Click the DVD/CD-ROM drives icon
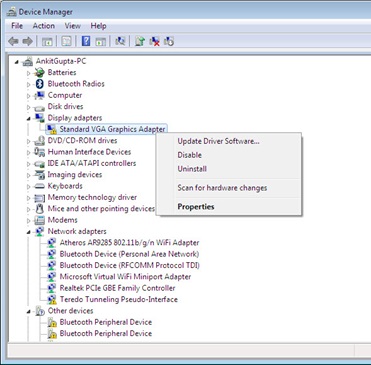 pyautogui.click(x=40, y=140)
